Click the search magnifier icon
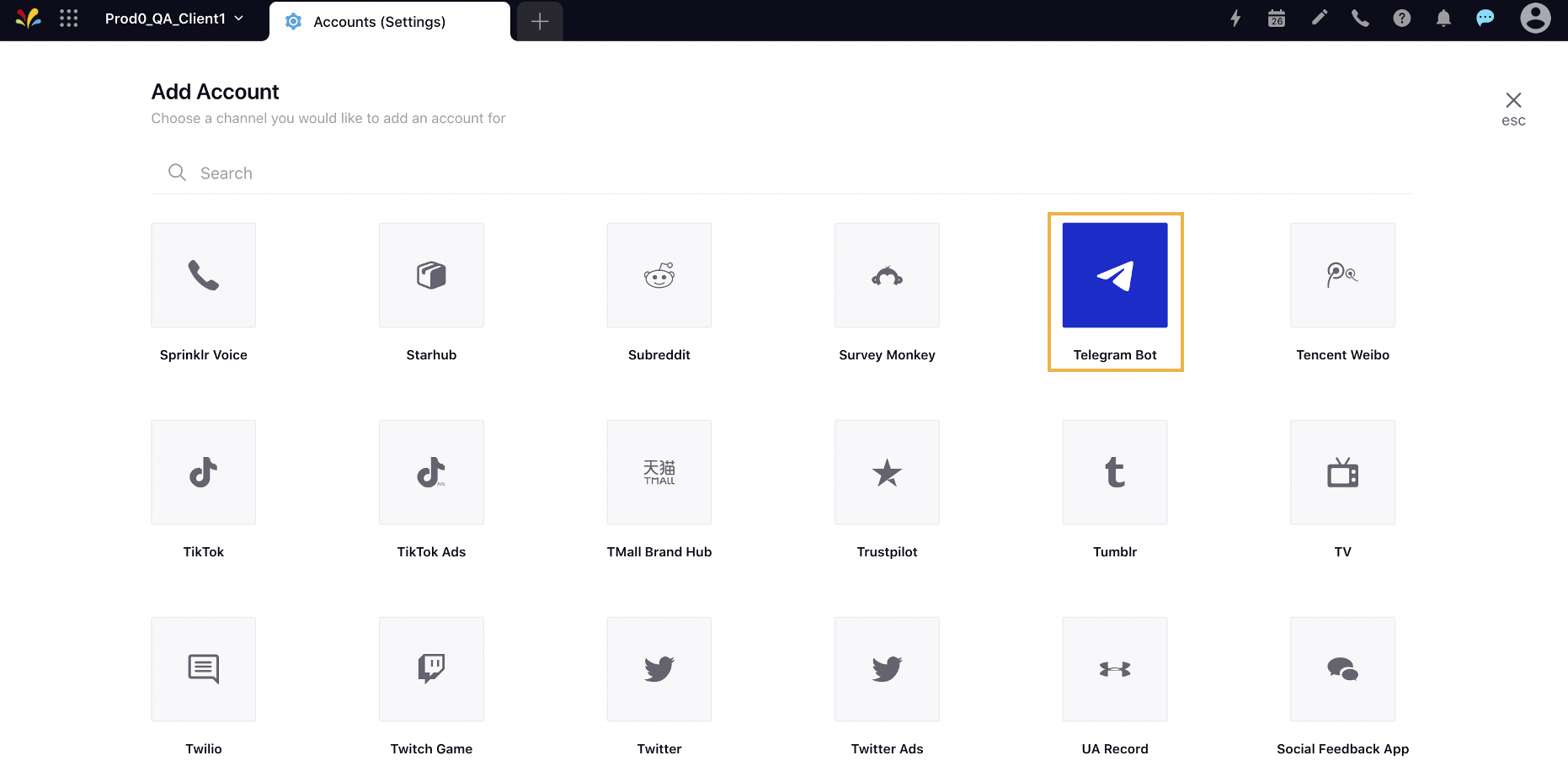 pos(177,173)
